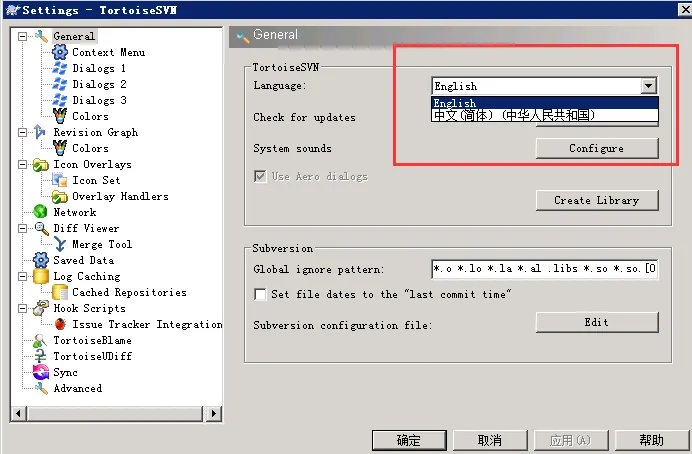This screenshot has height=454, width=692.
Task: Click the Issue Tracker Integration bug icon
Action: click(60, 324)
